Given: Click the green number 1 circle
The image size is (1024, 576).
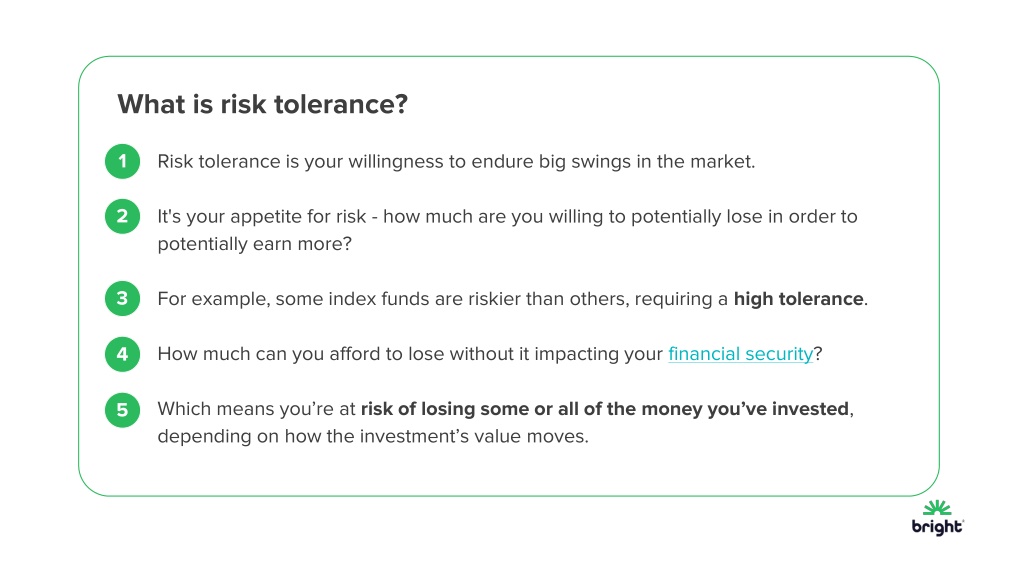Looking at the screenshot, I should coord(122,161).
